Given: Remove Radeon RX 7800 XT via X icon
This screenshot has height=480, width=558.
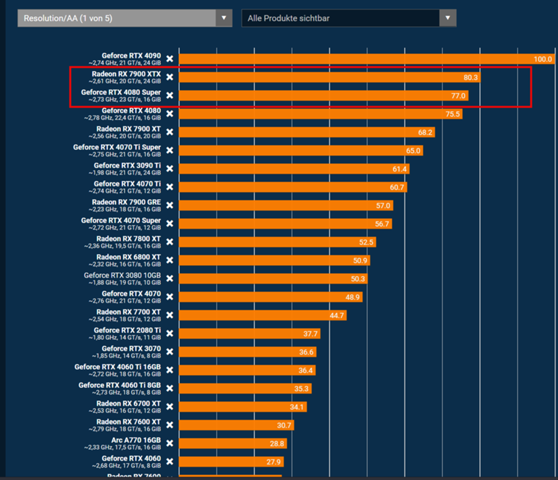Looking at the screenshot, I should click(170, 242).
